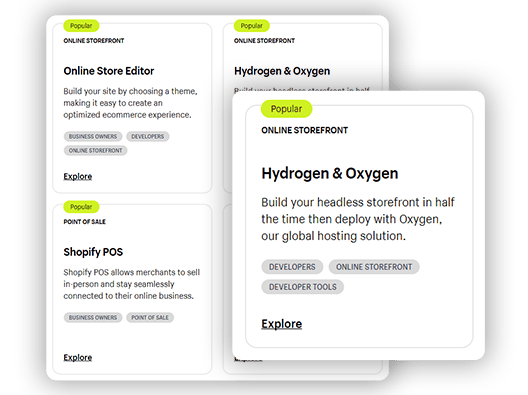This screenshot has width=528, height=395.
Task: Select ONLINE STOREFRONT tag in enlarged Hydrogen card
Action: point(374,267)
